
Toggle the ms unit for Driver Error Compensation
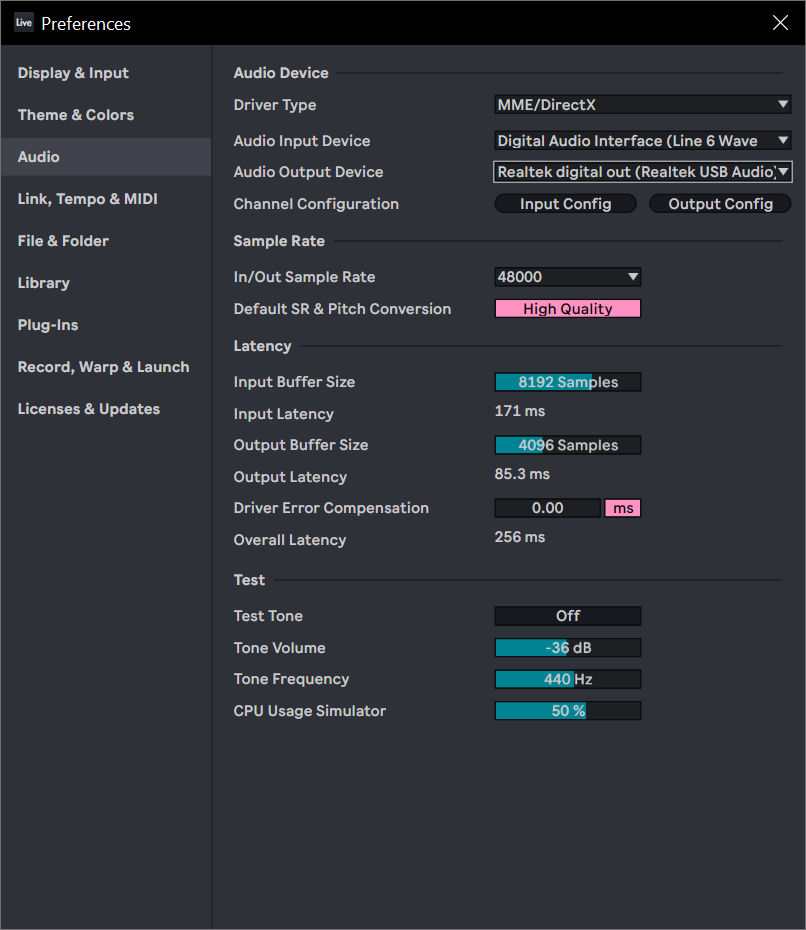click(x=623, y=508)
